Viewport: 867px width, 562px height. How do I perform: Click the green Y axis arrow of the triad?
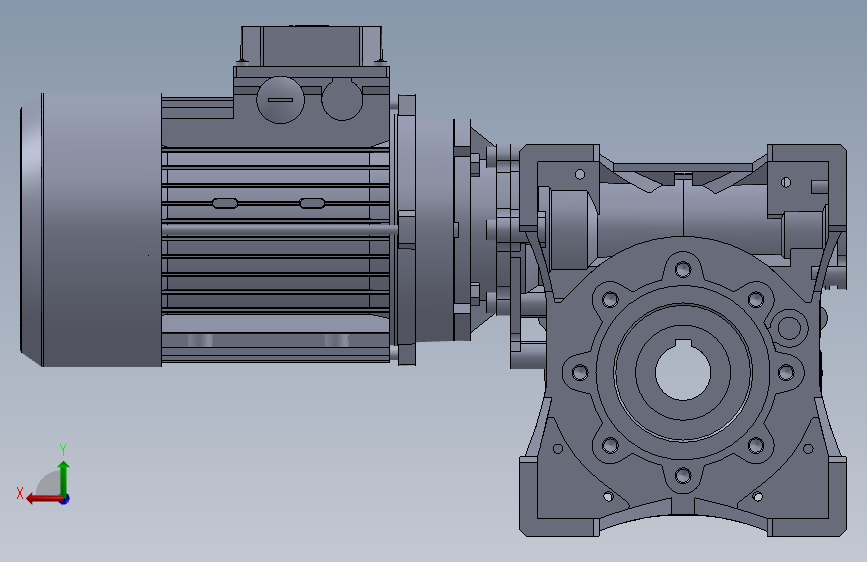pos(64,477)
